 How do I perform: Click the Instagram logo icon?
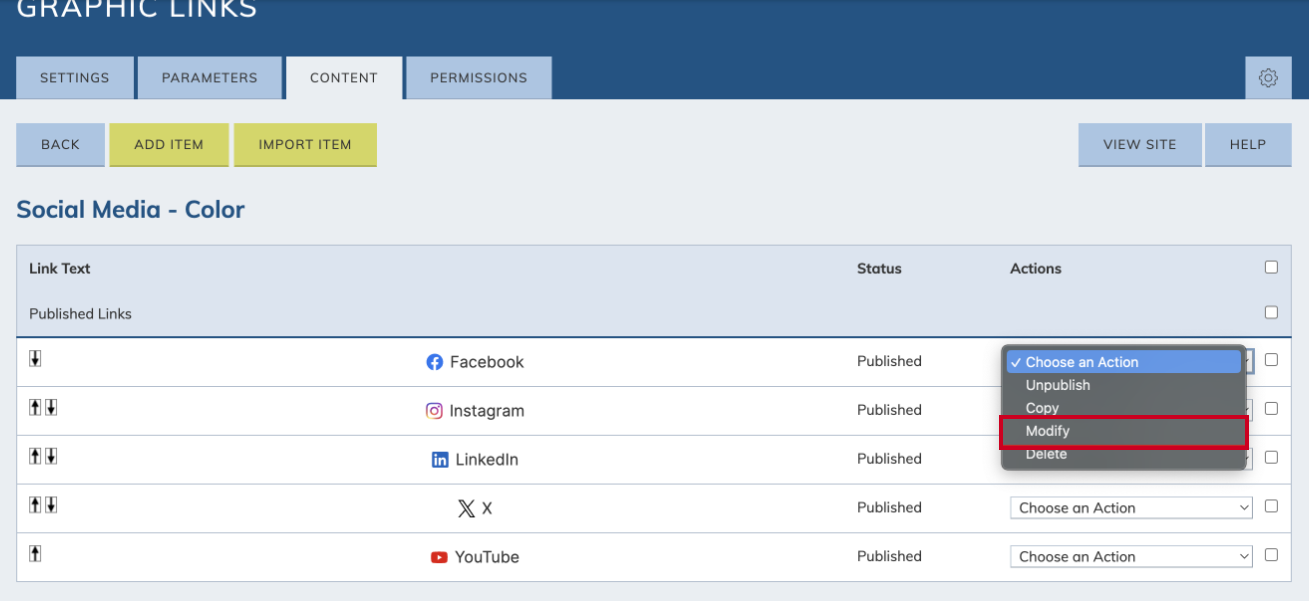tap(434, 410)
